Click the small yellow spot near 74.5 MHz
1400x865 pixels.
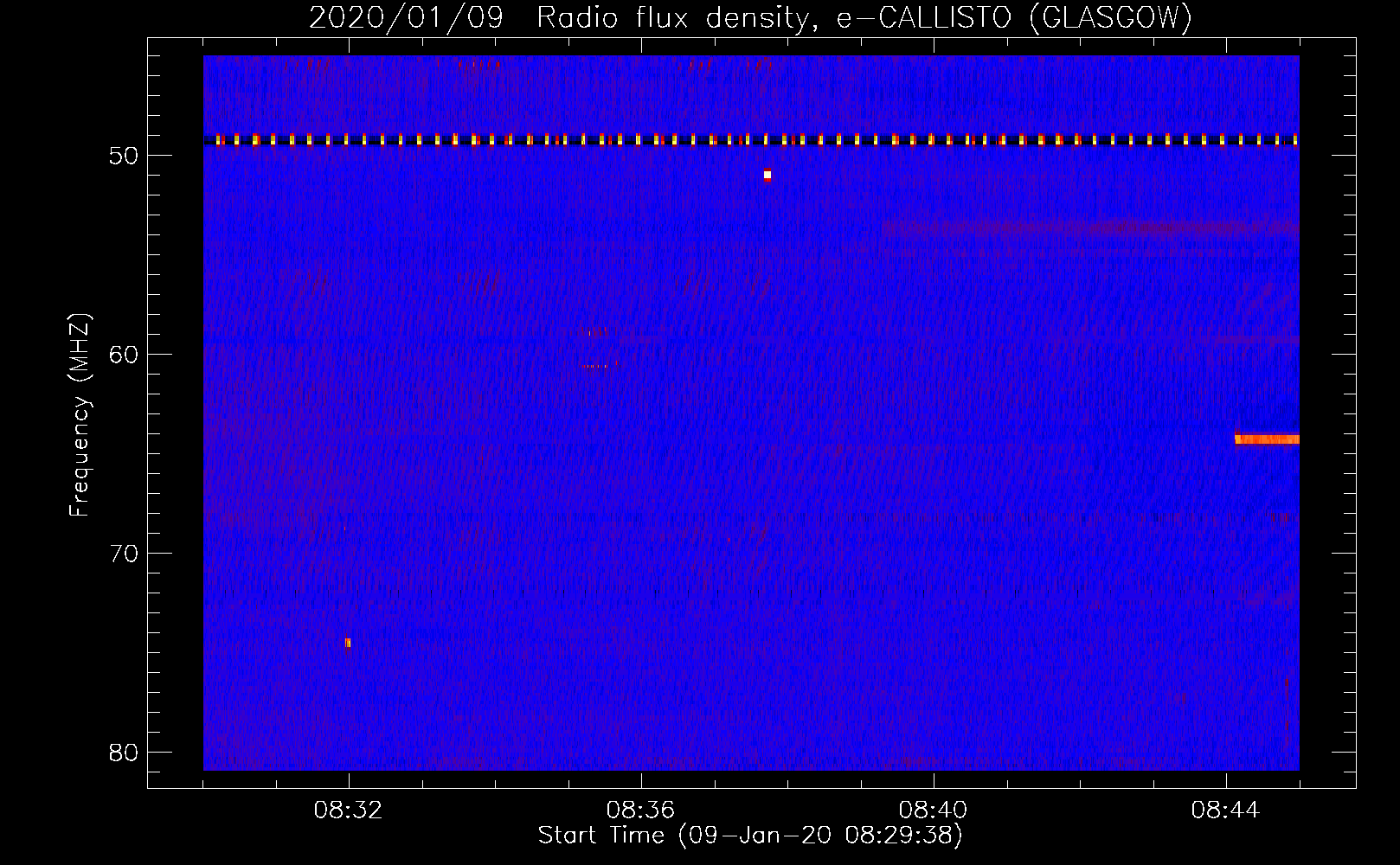348,642
